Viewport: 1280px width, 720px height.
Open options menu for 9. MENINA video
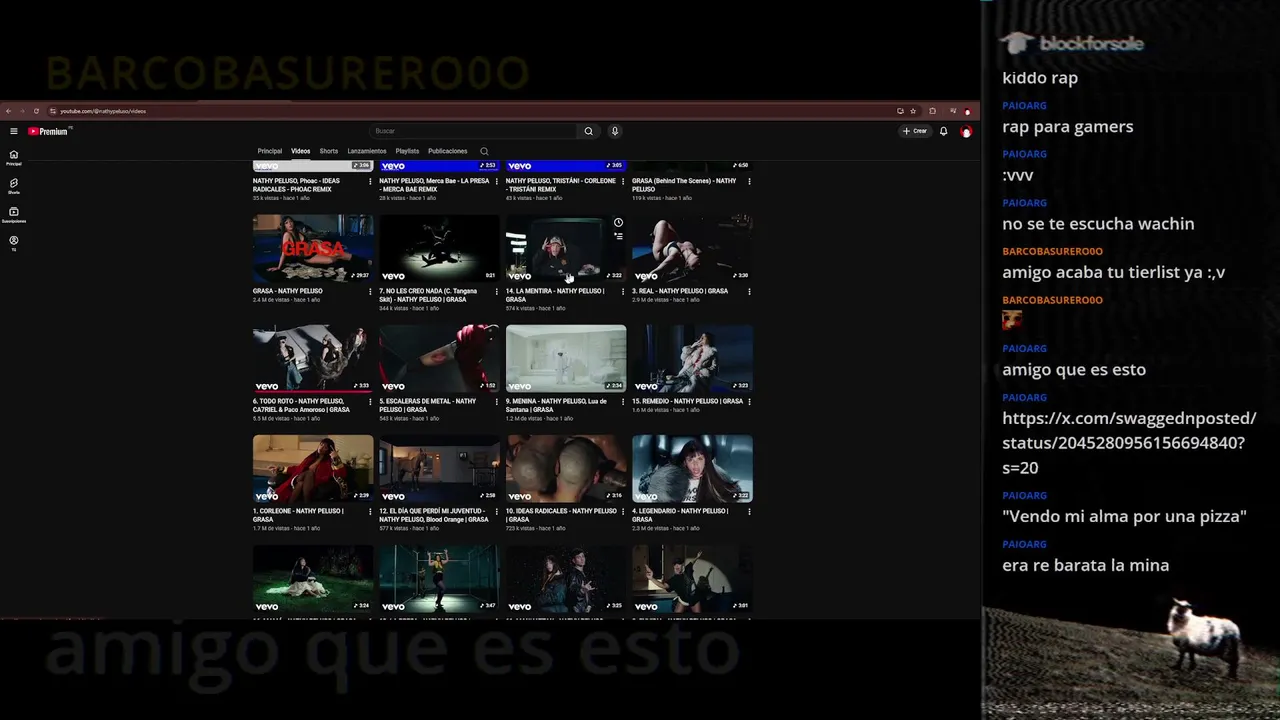pyautogui.click(x=623, y=403)
